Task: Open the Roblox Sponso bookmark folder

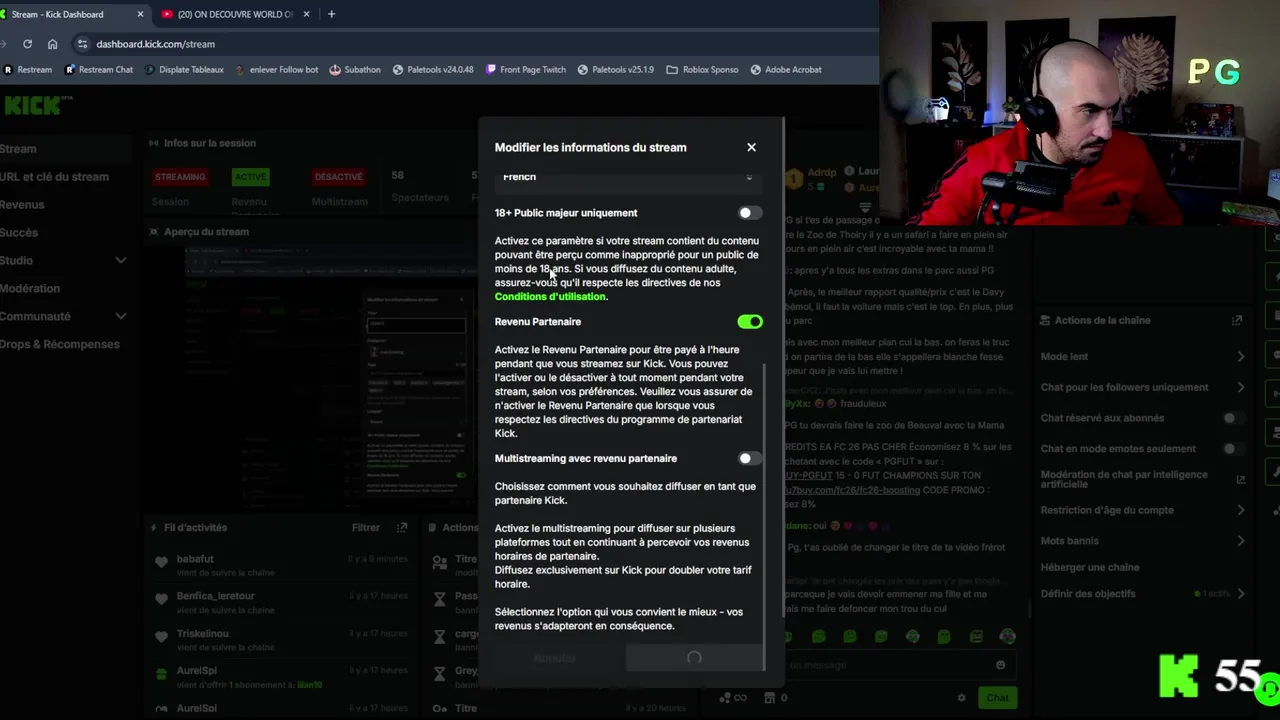Action: pyautogui.click(x=702, y=70)
